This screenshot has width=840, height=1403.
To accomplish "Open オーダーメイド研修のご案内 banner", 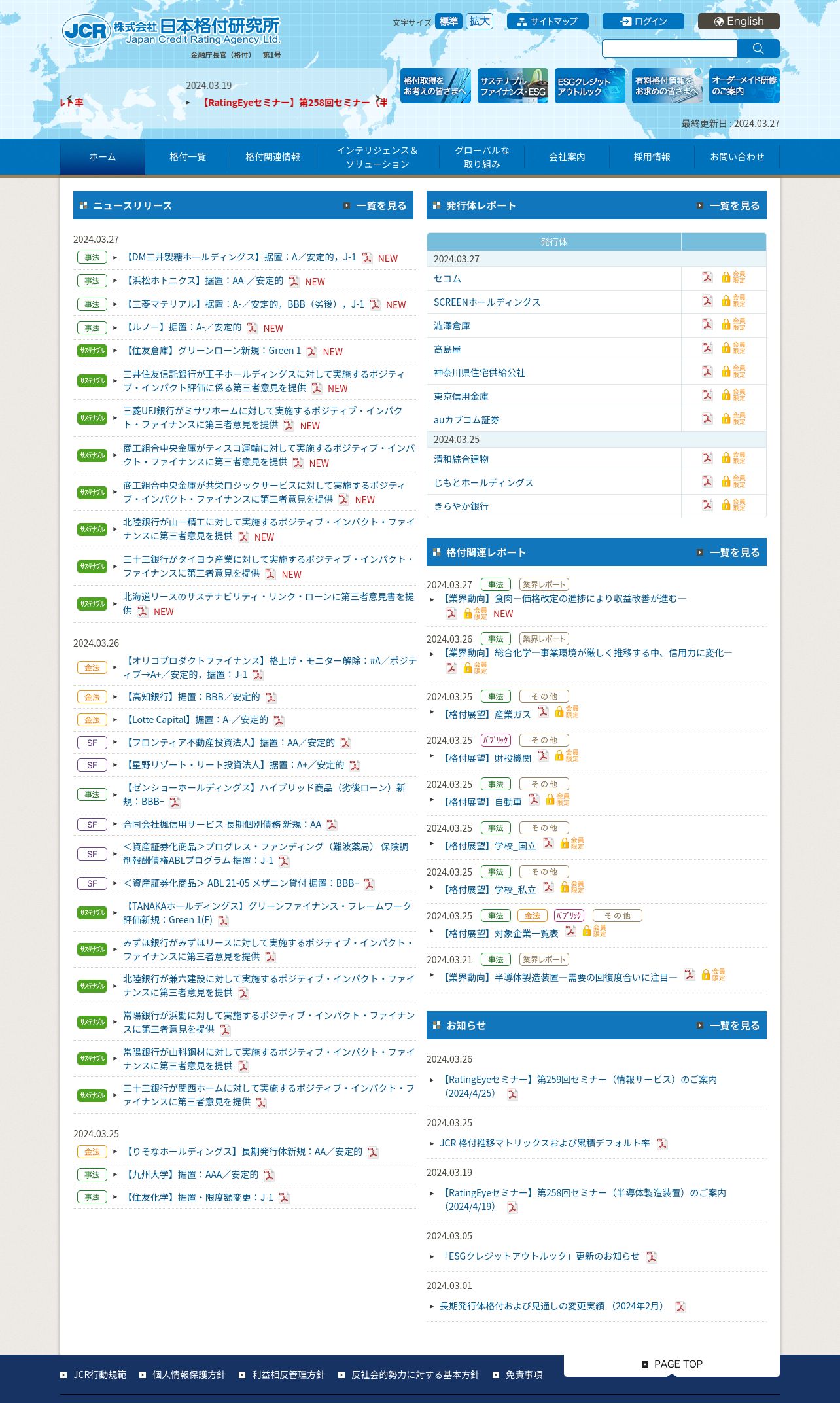I will point(744,86).
